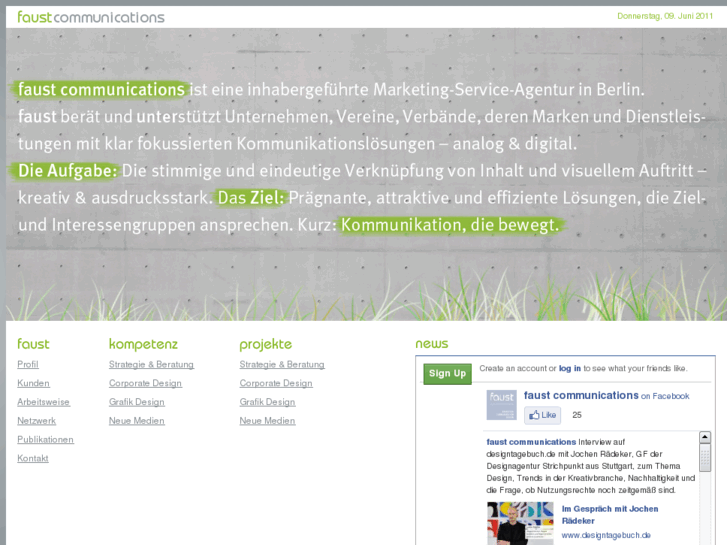Screen dimensions: 727x545
Task: Open Grafik Design under projekte
Action: coord(268,402)
